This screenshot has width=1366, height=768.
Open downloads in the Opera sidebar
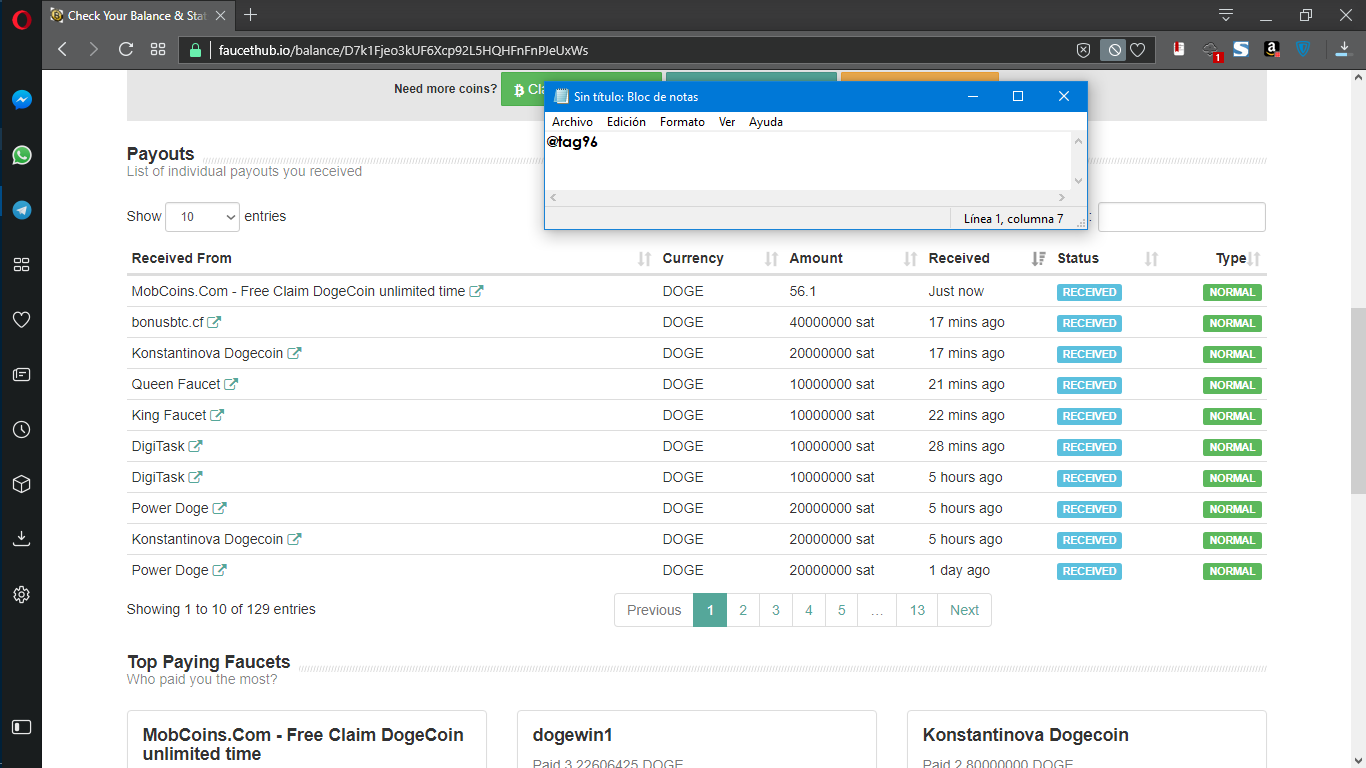(21, 539)
